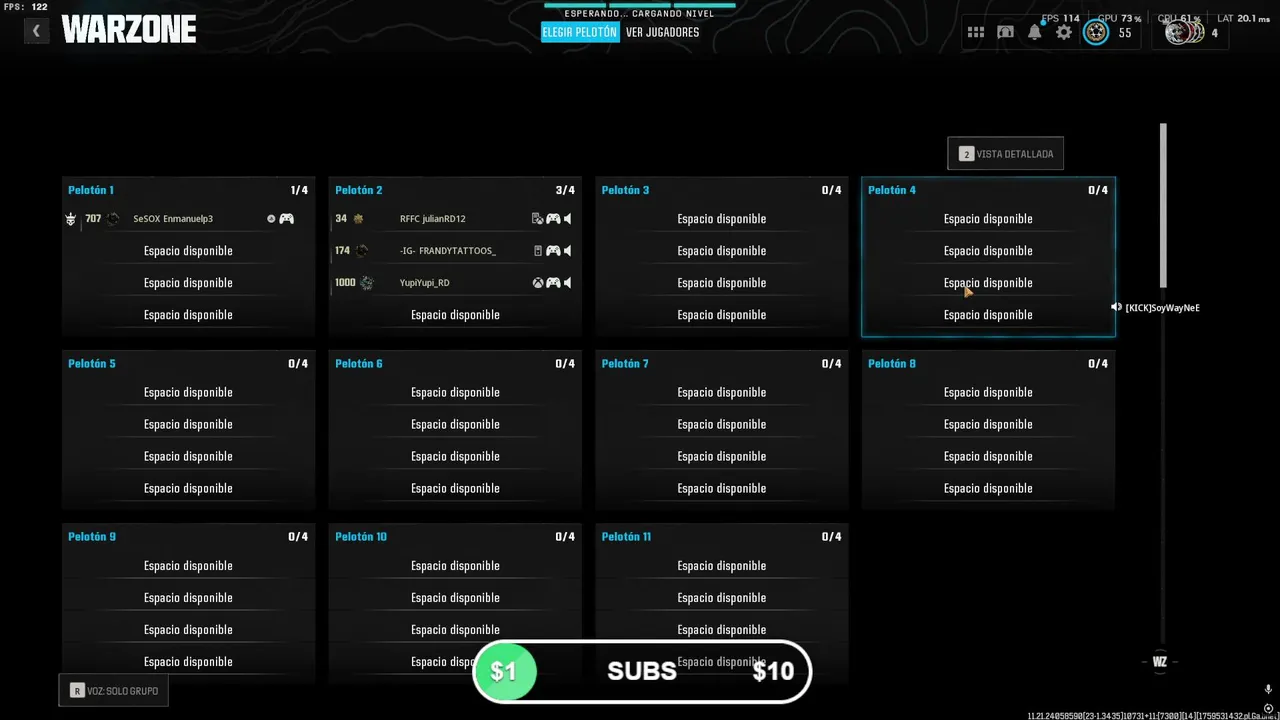
Task: Click the rank emblem next to level 707
Action: (113, 219)
